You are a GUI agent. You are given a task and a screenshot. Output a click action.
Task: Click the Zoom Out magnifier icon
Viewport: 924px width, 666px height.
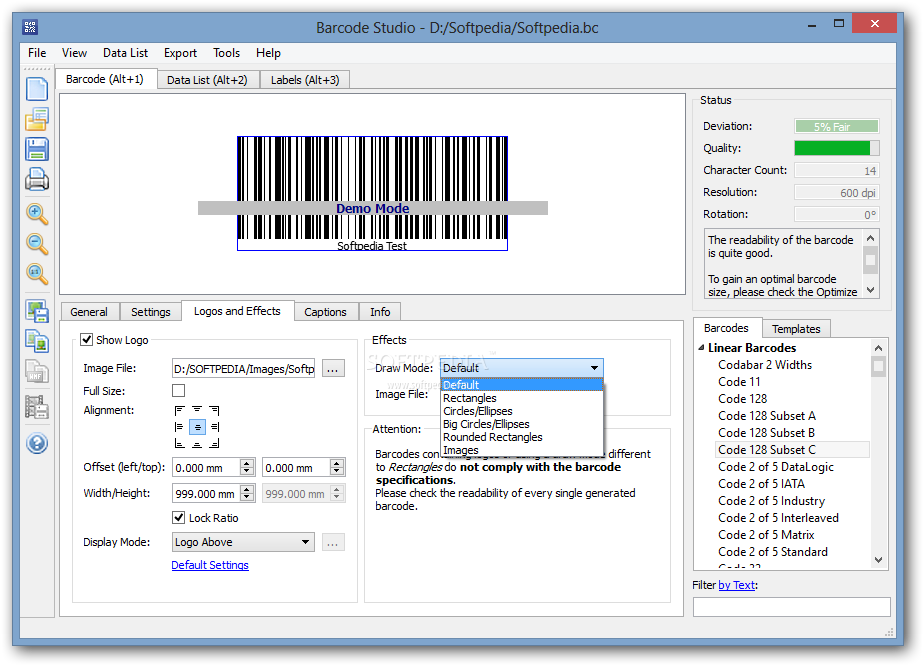pos(37,243)
